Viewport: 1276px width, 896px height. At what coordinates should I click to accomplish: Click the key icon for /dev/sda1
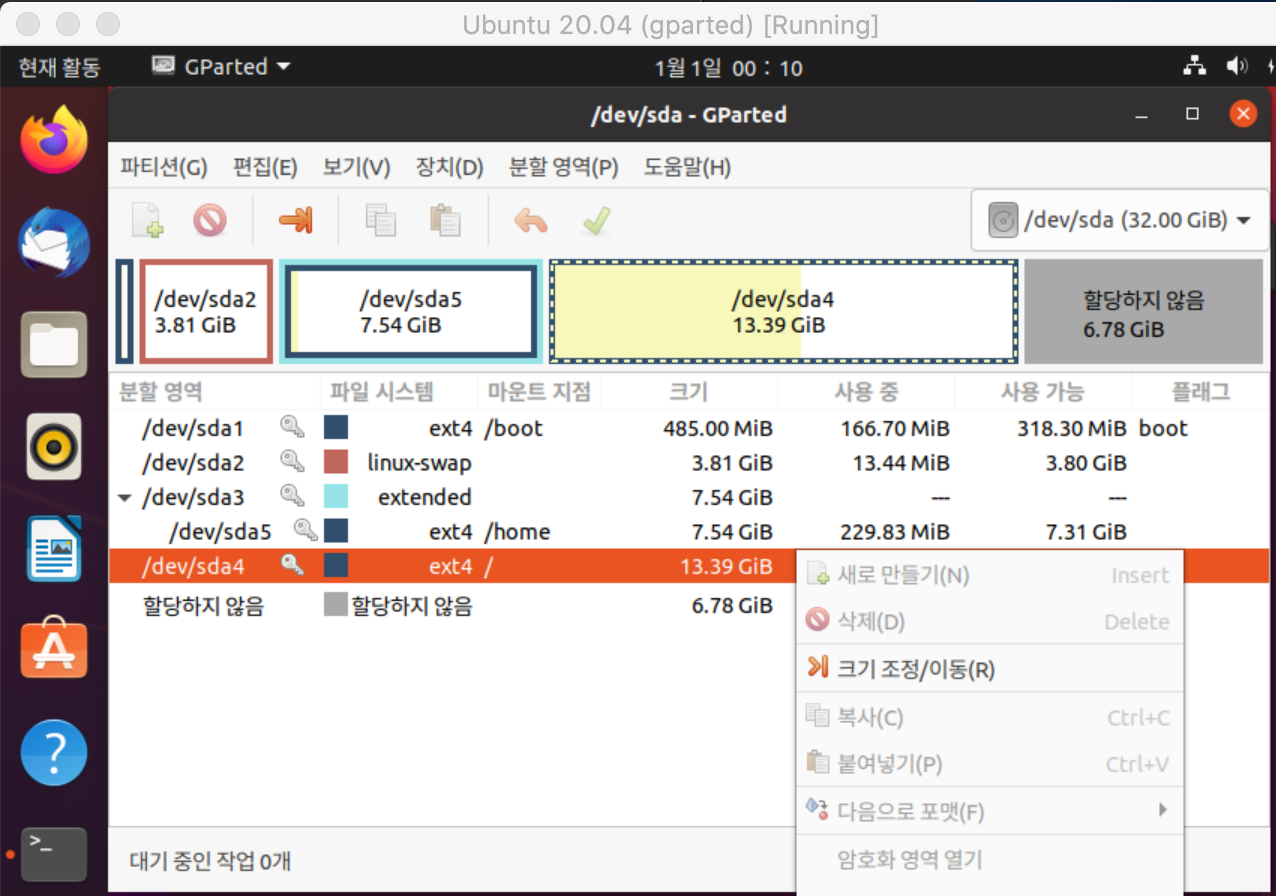pyautogui.click(x=292, y=428)
